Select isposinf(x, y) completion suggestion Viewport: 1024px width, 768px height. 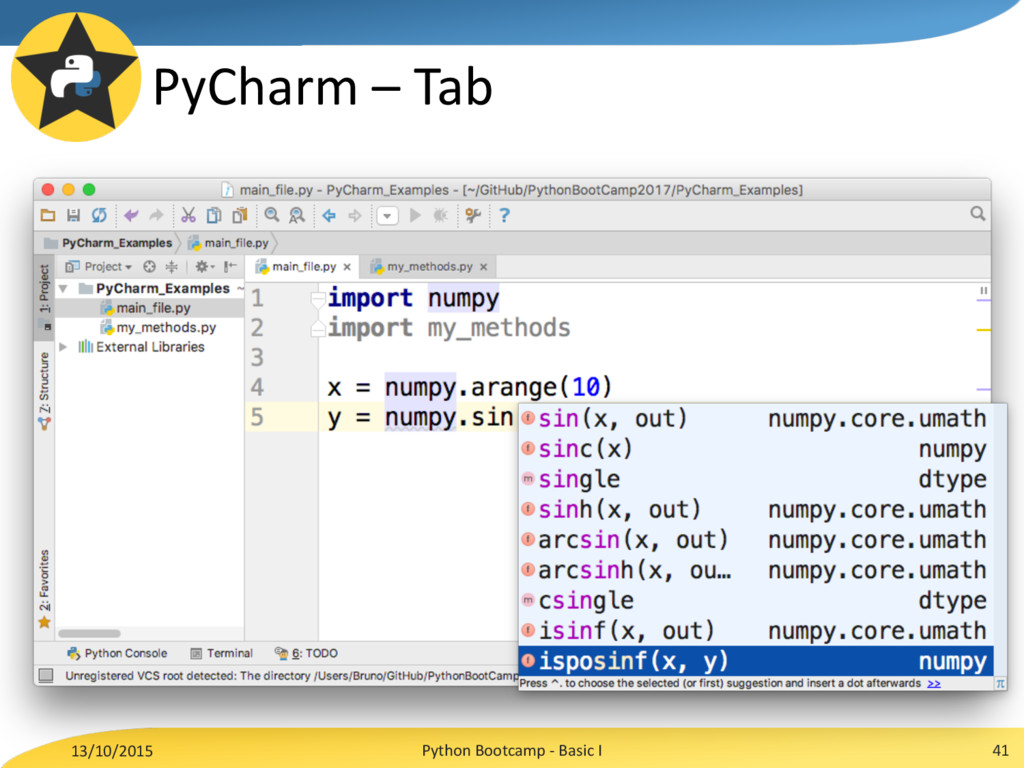[x=756, y=661]
